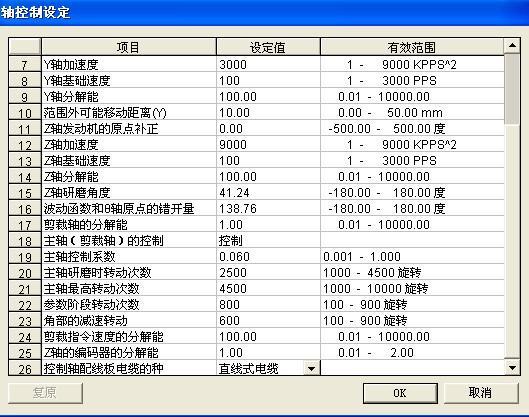The image size is (529, 417).
Task: Select row header number 9
Action: pos(25,96)
